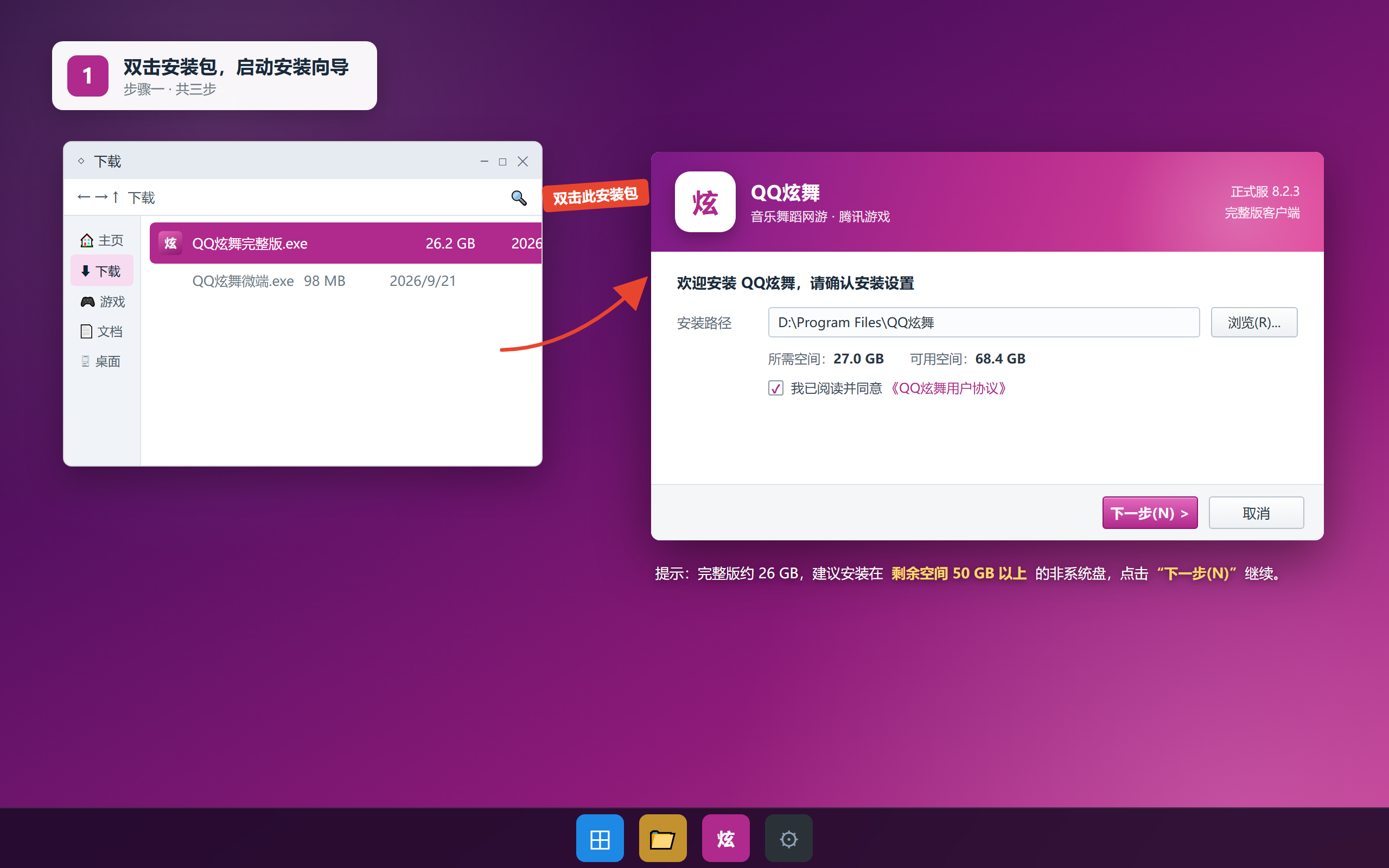Image resolution: width=1389 pixels, height=868 pixels.
Task: Click the 下载 address bar path
Action: [141, 197]
